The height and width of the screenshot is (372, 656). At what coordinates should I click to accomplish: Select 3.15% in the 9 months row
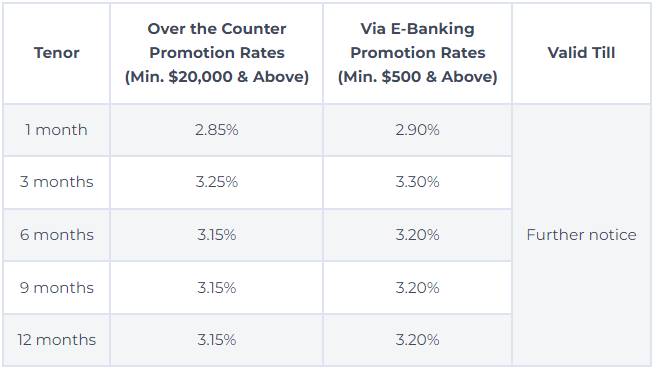point(217,288)
